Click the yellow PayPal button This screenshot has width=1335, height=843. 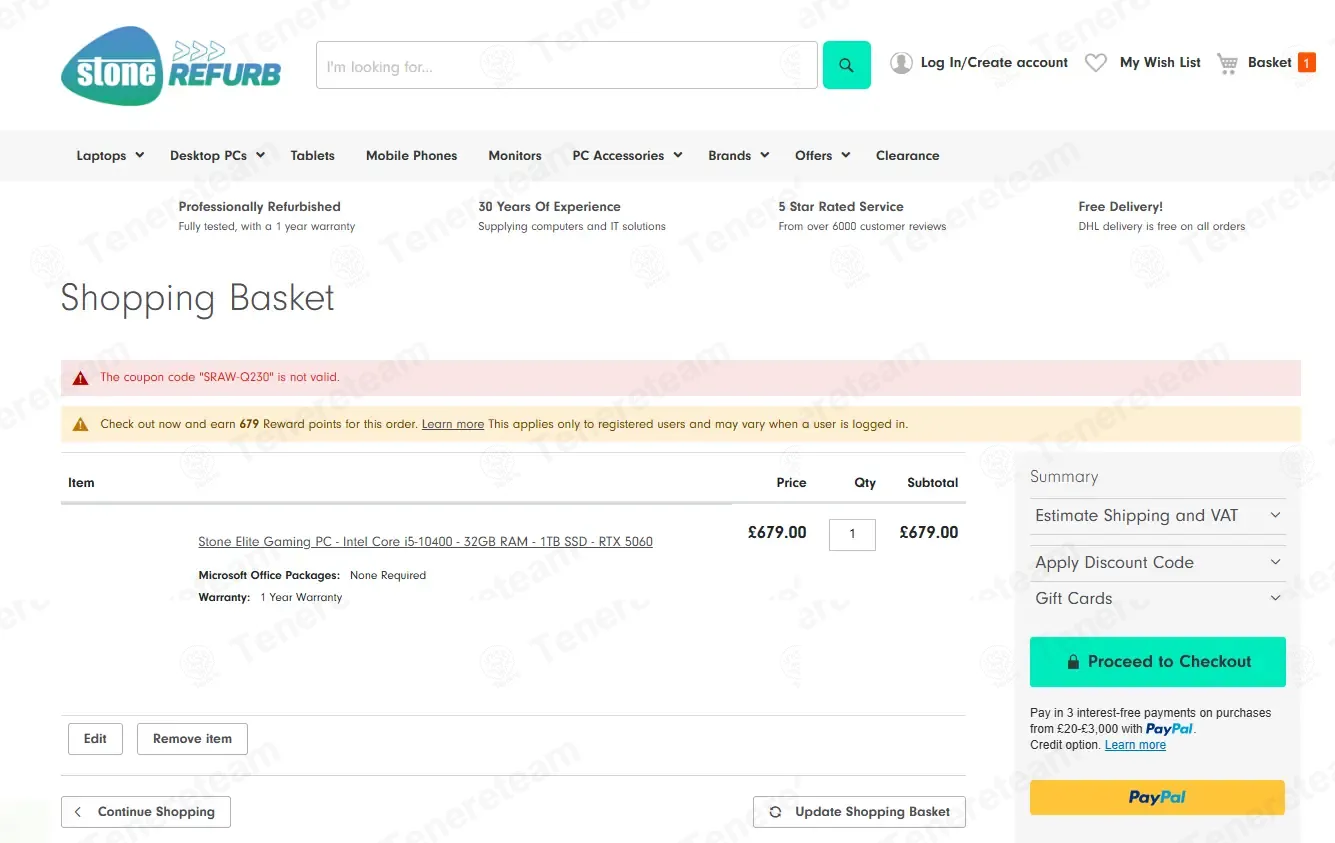pos(1157,798)
